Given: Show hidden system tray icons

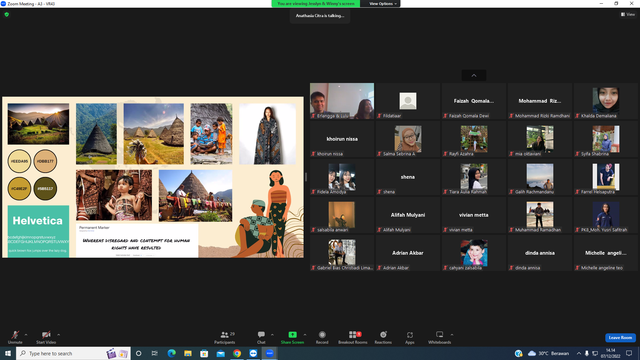Looking at the screenshot, I should (x=578, y=353).
